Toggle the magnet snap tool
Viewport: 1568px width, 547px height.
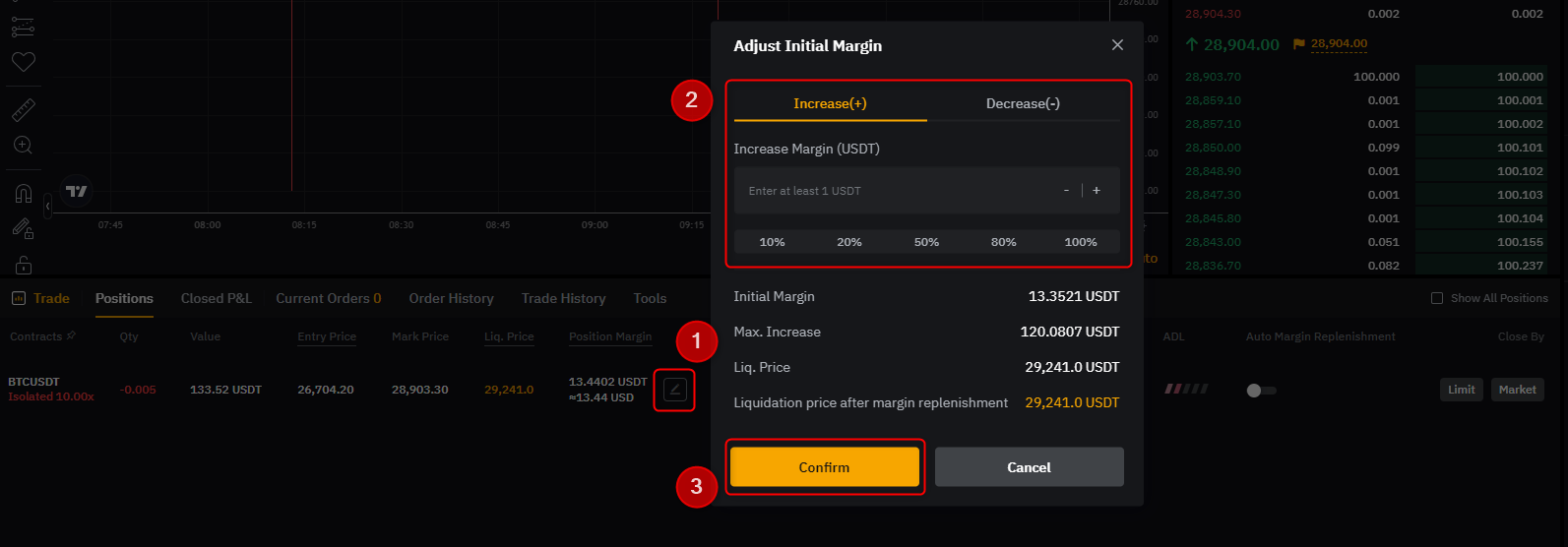(x=24, y=193)
